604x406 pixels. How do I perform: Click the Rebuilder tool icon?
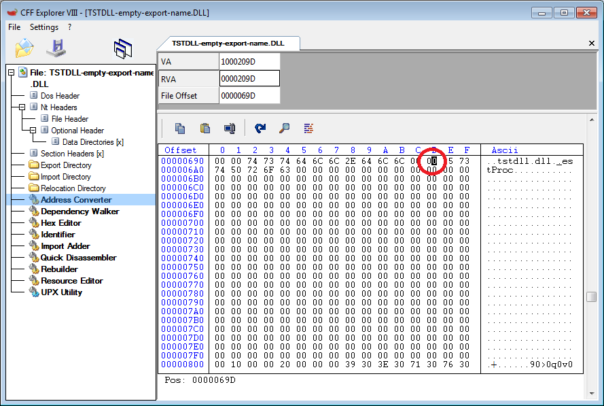34,269
